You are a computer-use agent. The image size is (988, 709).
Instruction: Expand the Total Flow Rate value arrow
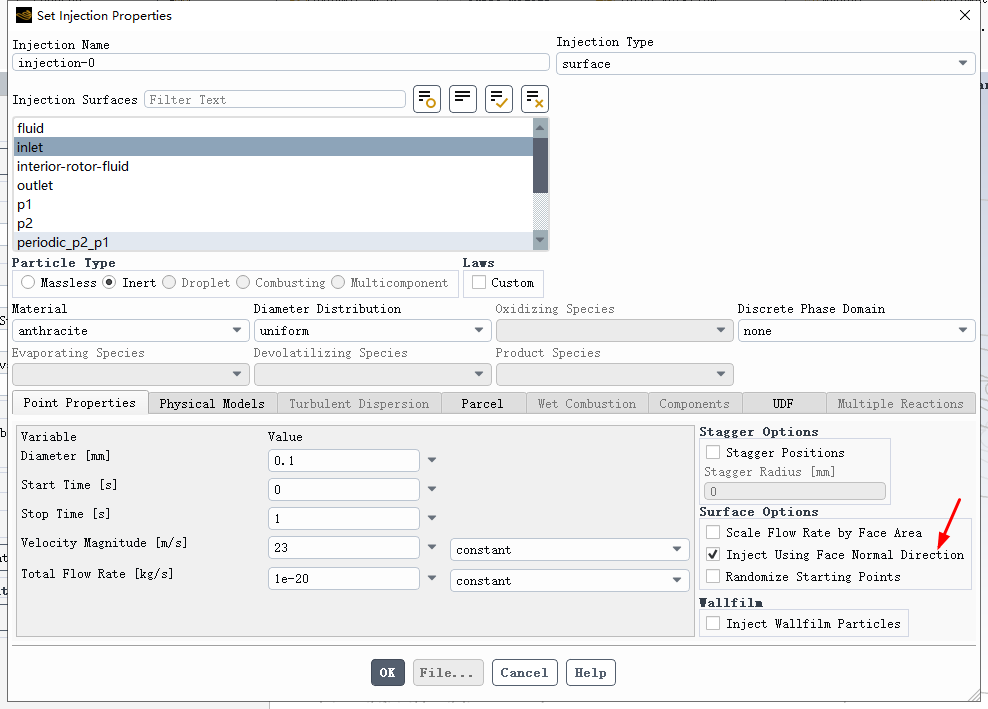(432, 578)
